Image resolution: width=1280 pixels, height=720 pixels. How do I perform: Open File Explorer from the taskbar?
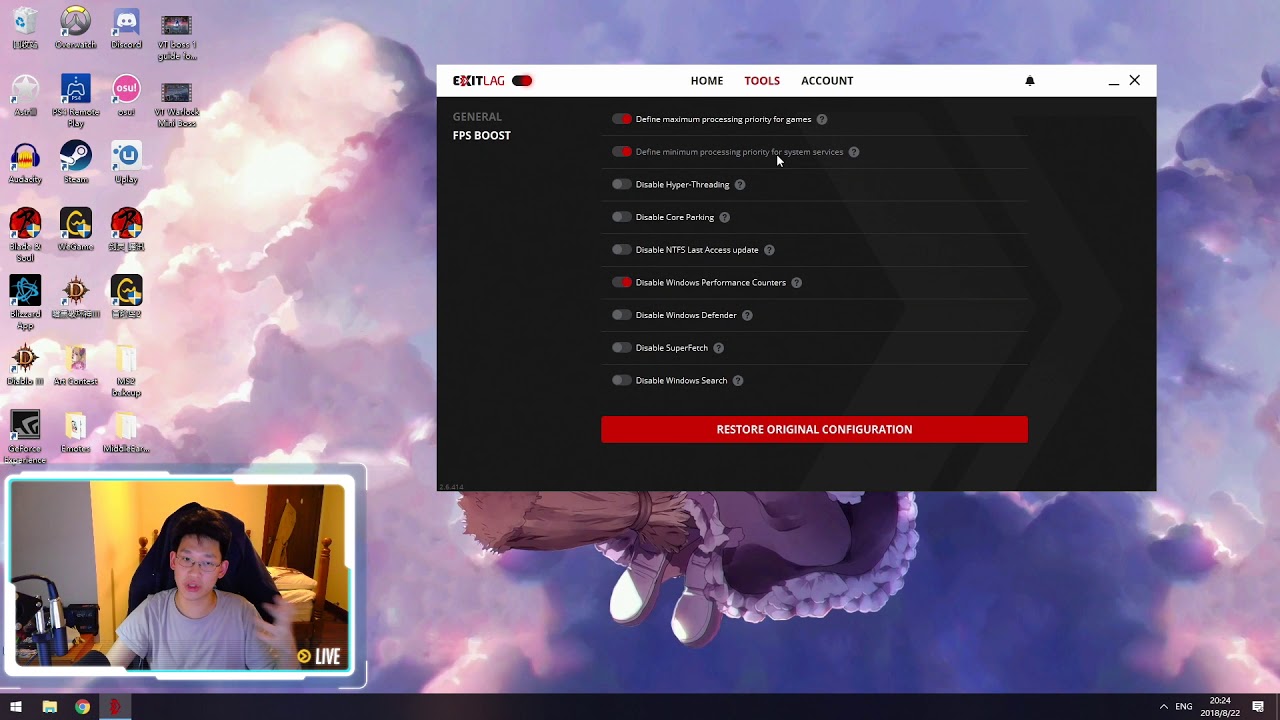49,707
